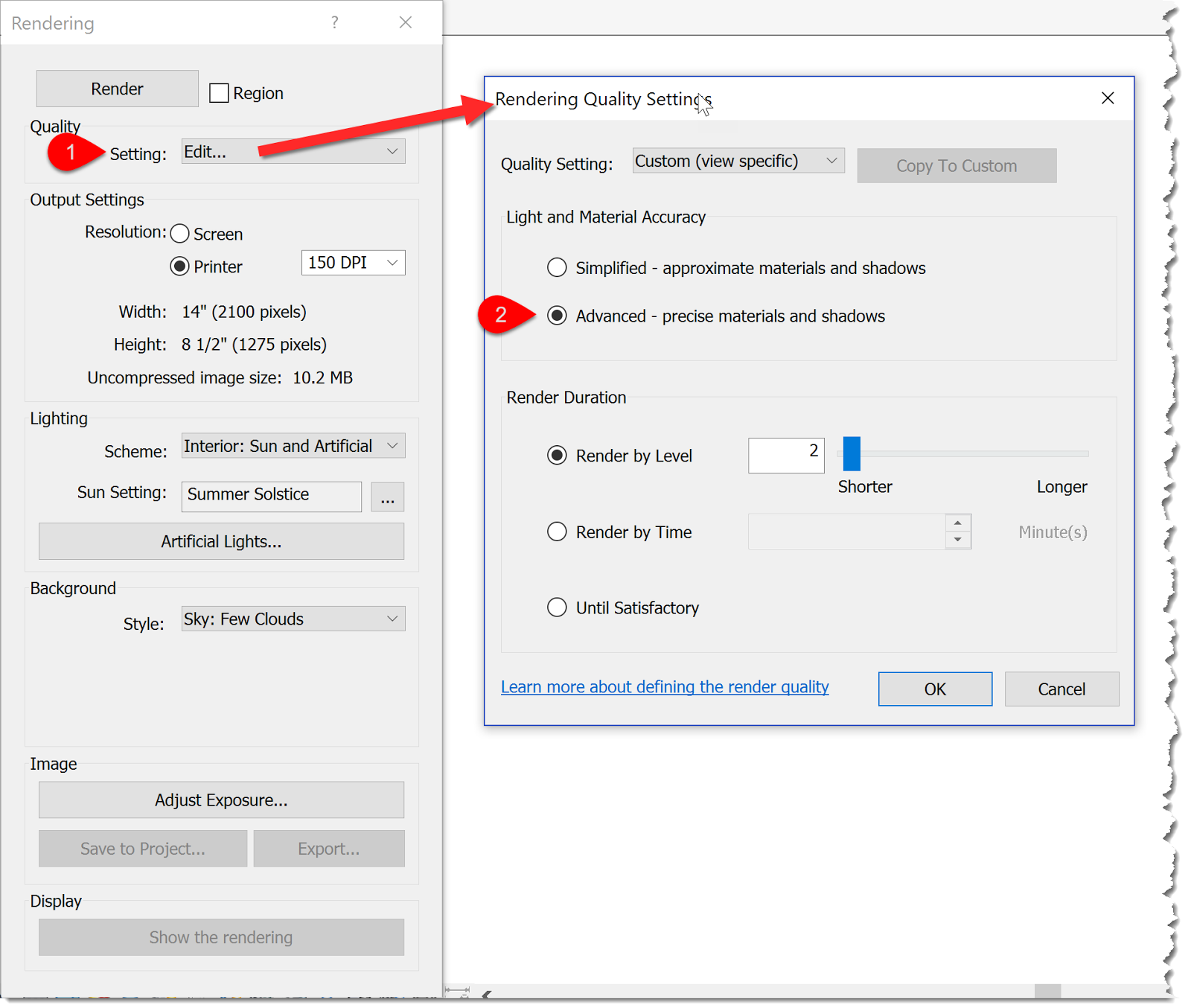Decrease render time with down stepper
This screenshot has height=1008, width=1191.
[958, 540]
